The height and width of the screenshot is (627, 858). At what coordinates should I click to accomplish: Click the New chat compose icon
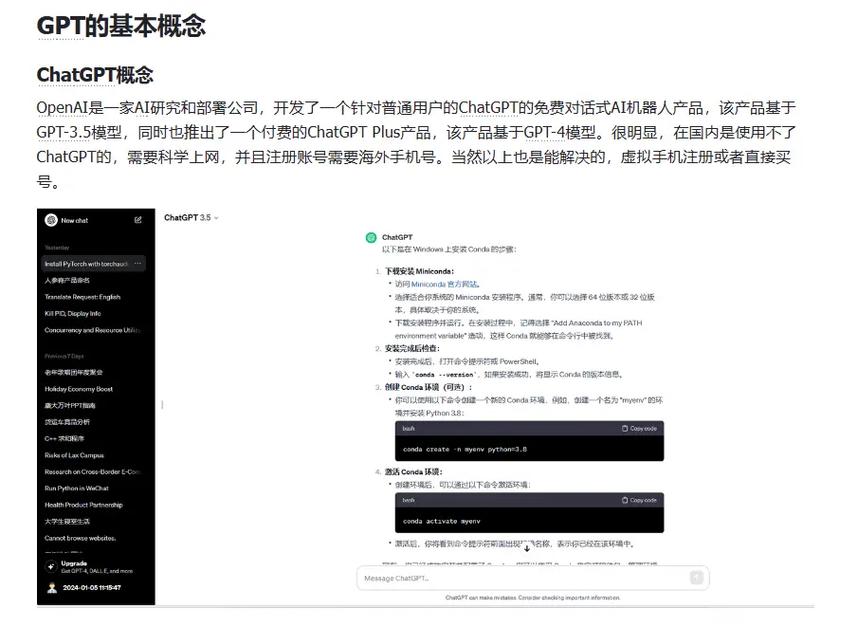[x=138, y=219]
